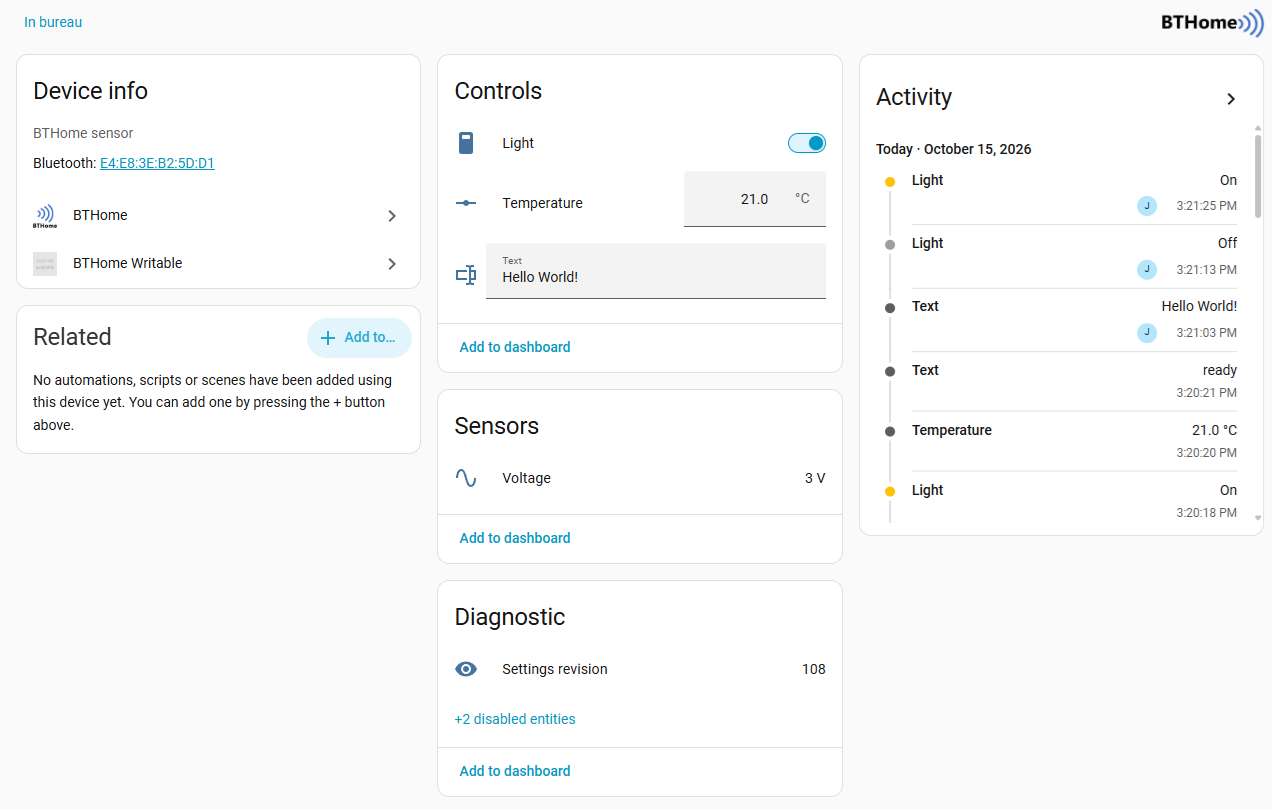This screenshot has width=1272, height=809.
Task: Expand the BTHome integration chevron
Action: (x=392, y=216)
